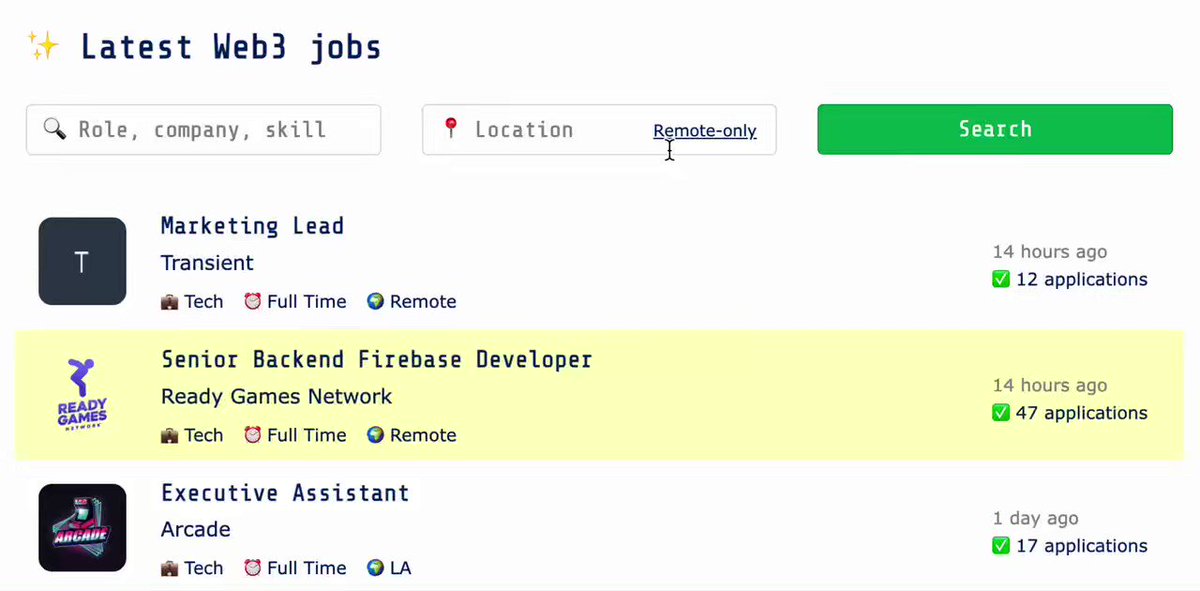
Task: Click green checkmark beside 12 applications
Action: pos(1001,279)
